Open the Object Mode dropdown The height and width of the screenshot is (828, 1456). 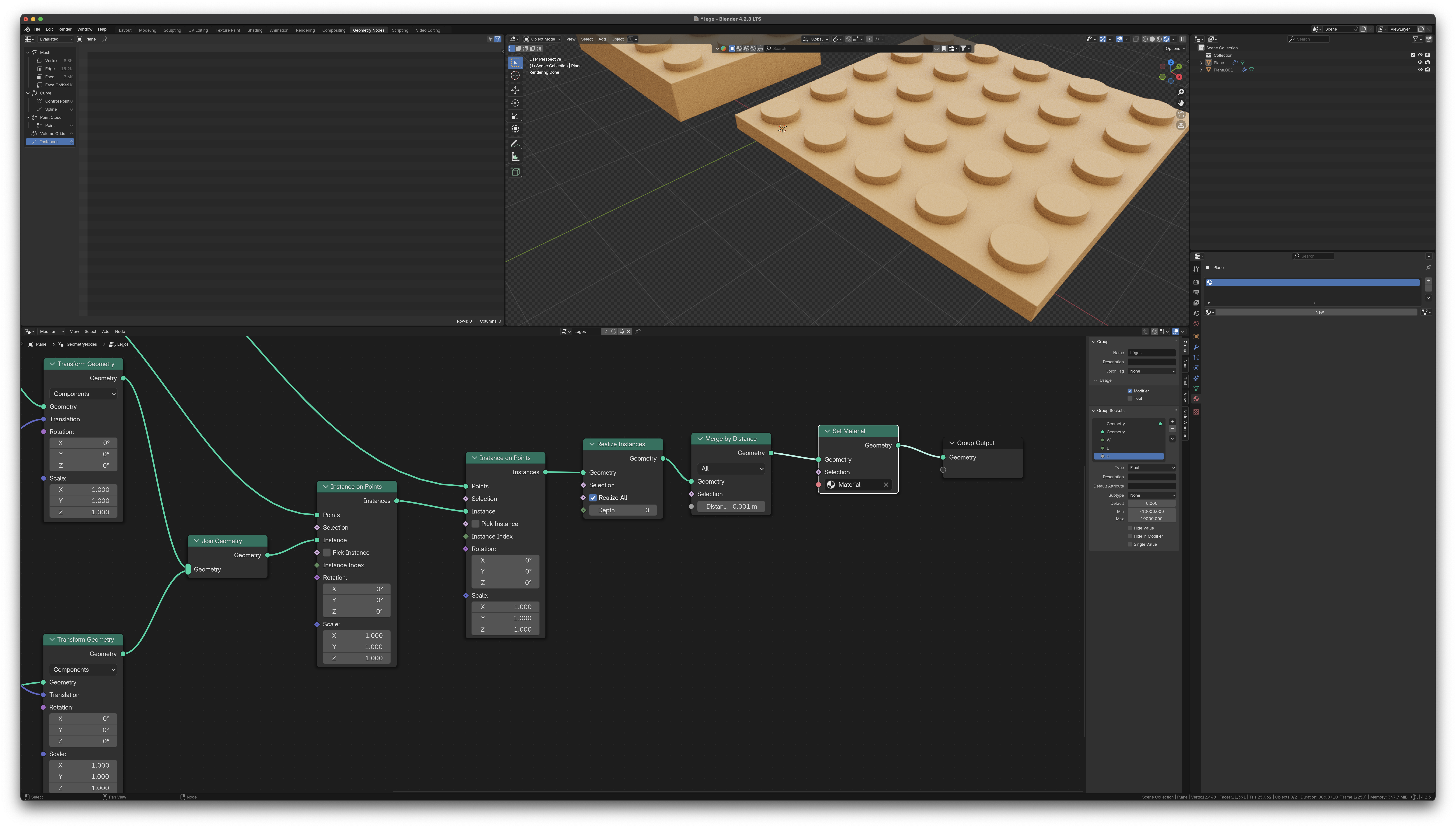542,39
